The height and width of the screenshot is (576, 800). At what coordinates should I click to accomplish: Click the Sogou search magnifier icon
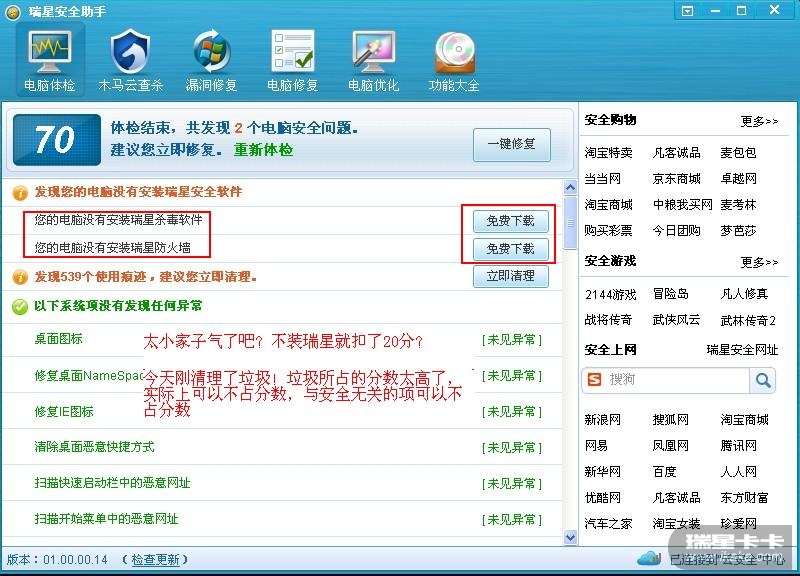click(x=763, y=380)
